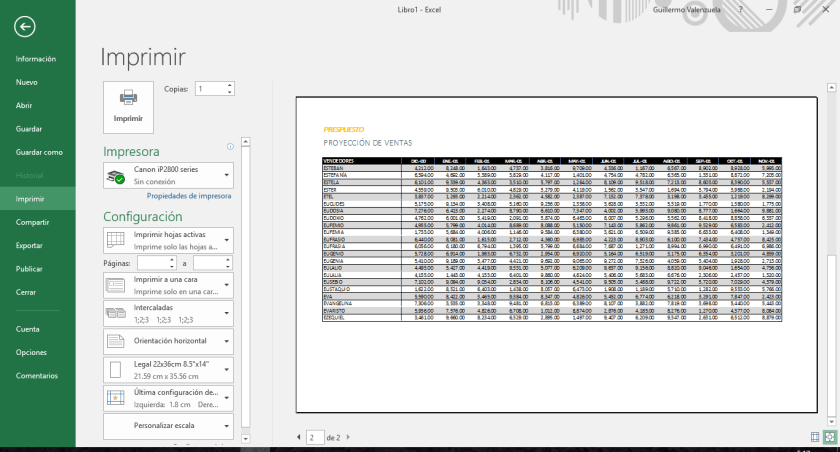The height and width of the screenshot is (452, 840).
Task: Open the Personalizar escala dropdown
Action: [168, 426]
